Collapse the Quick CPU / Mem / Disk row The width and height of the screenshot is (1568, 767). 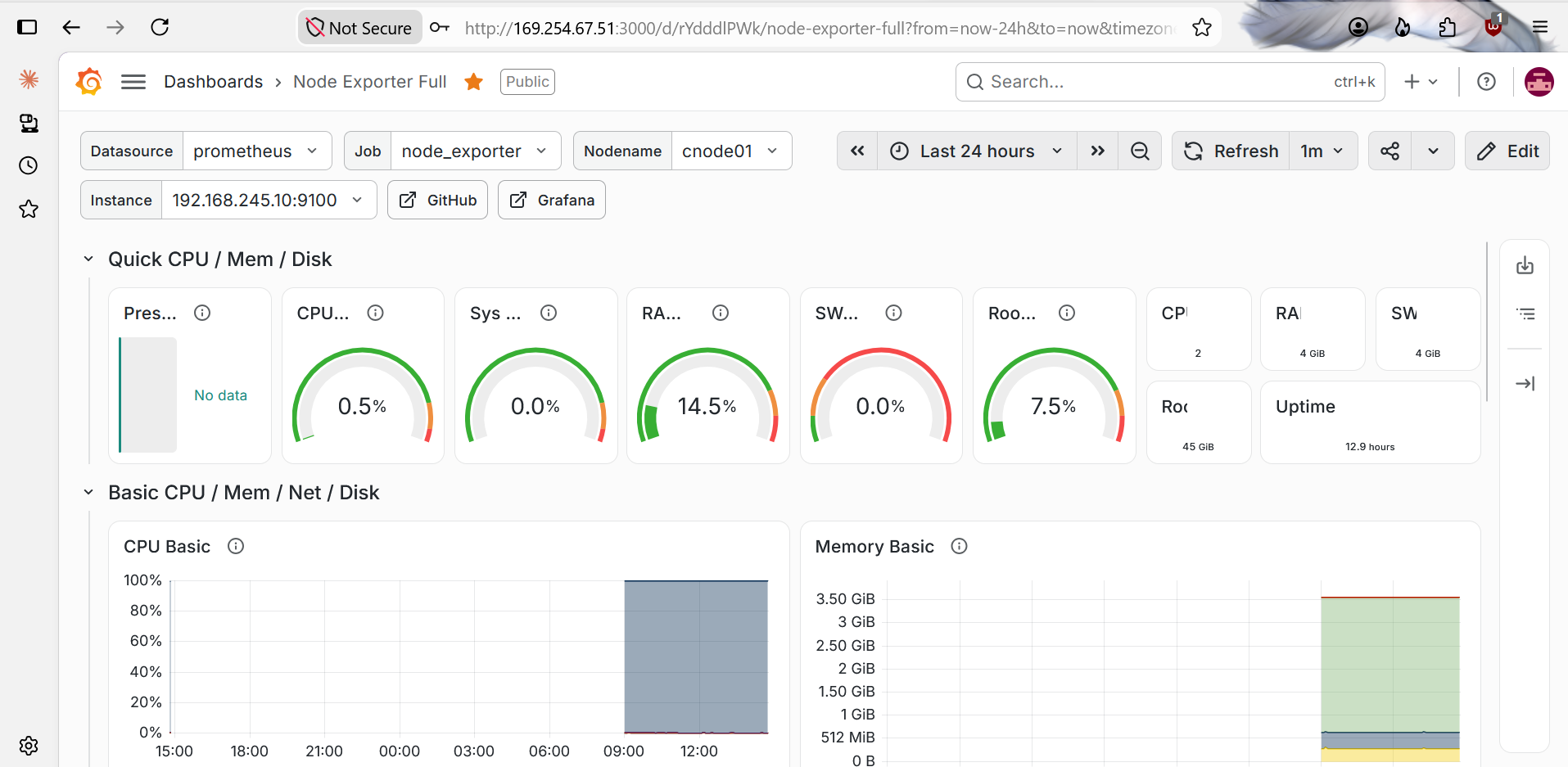pyautogui.click(x=88, y=259)
